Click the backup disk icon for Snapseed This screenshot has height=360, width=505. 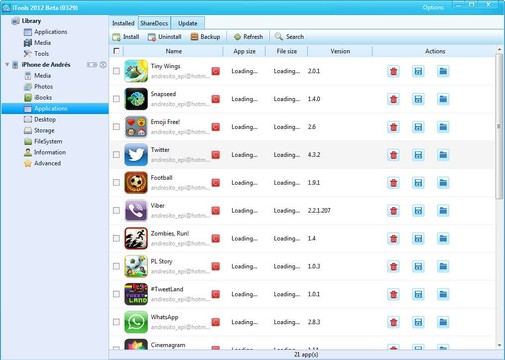tap(418, 99)
